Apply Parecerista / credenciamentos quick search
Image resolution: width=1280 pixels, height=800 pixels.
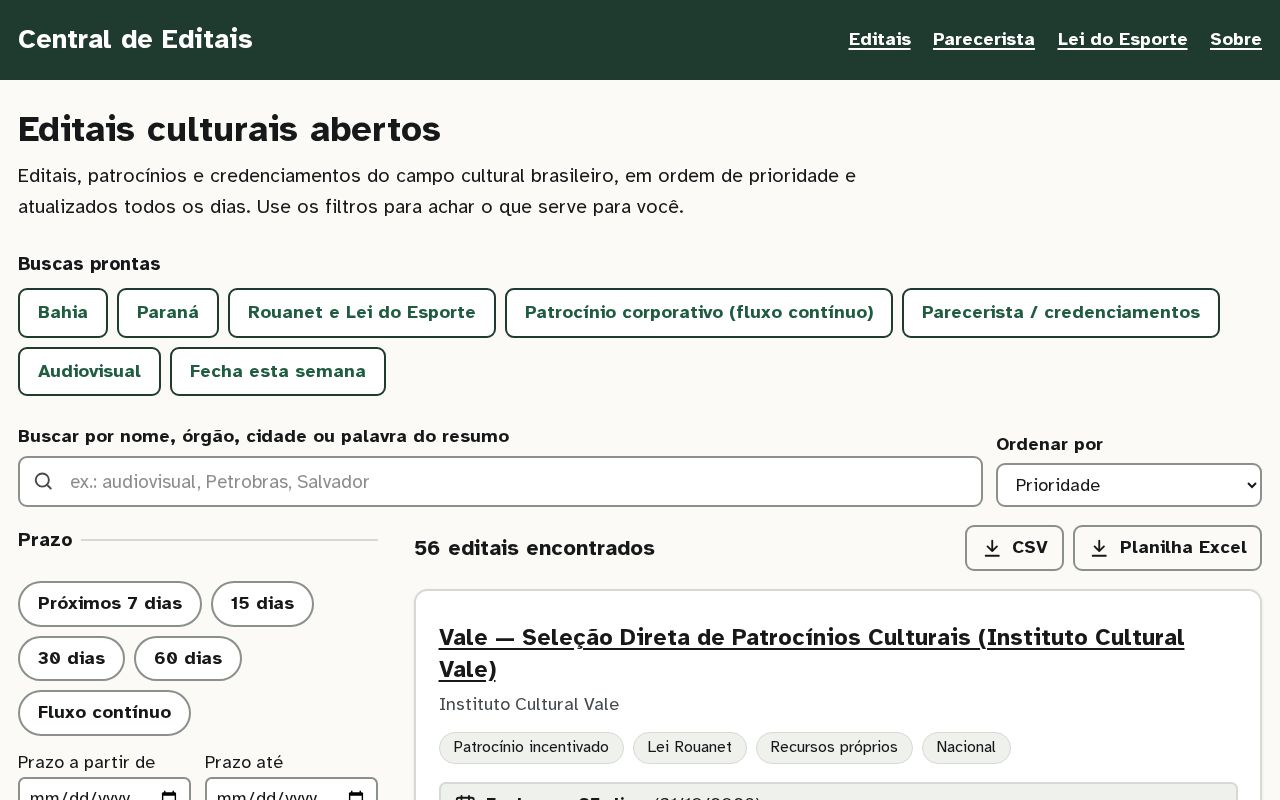[1061, 313]
